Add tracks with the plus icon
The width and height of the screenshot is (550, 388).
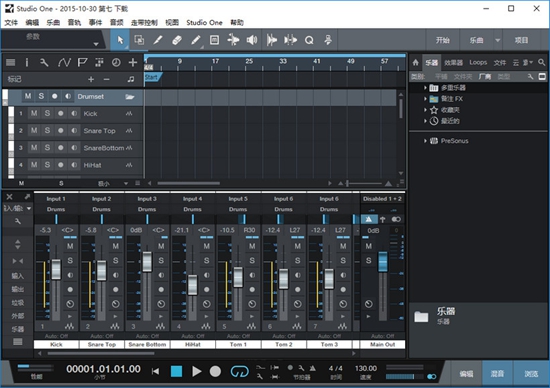(133, 62)
